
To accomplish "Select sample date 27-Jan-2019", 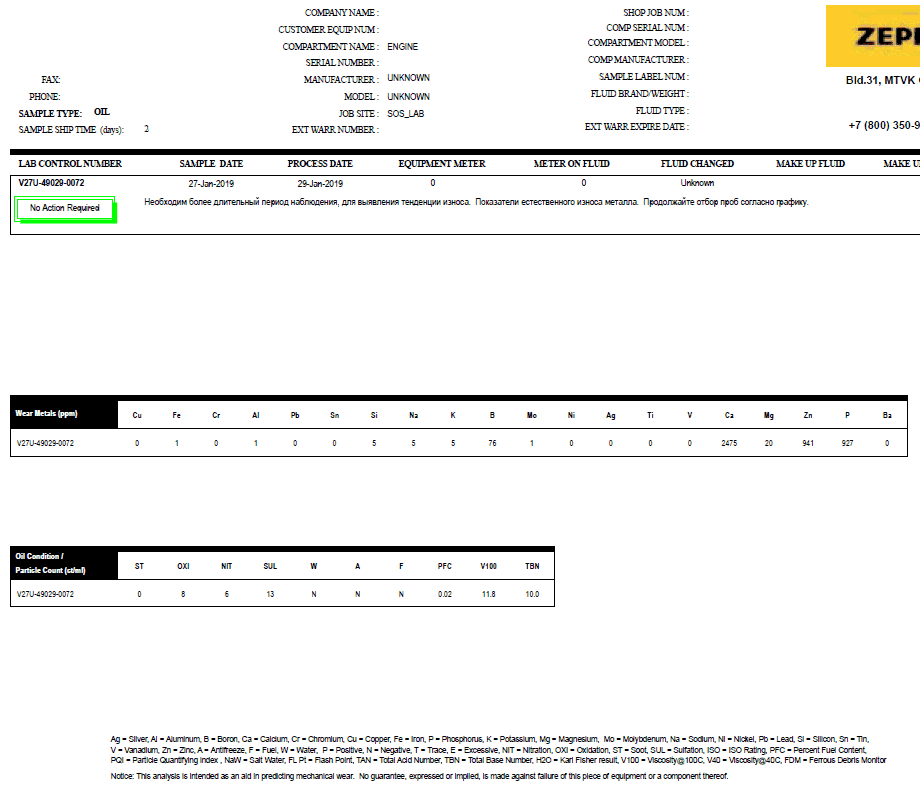I will pos(211,184).
